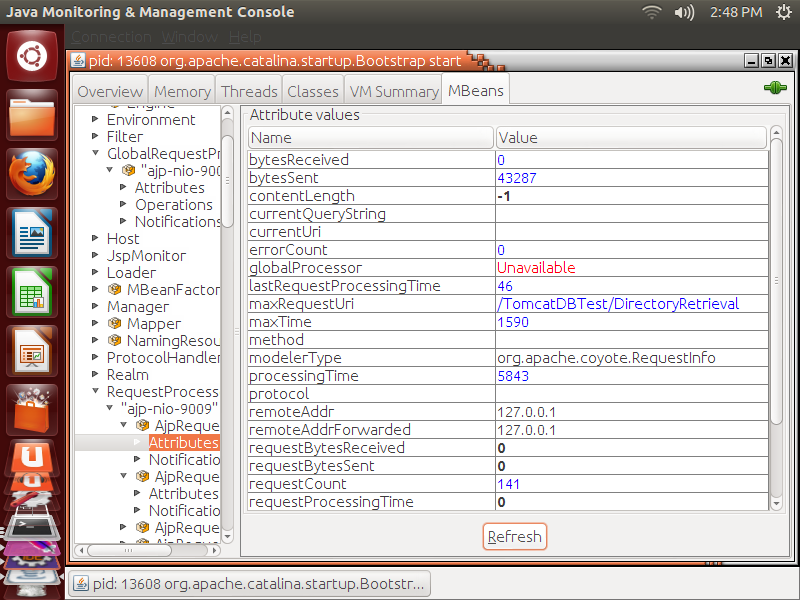Switch to the Classes tab
Screen dimensions: 800x600
tap(313, 91)
